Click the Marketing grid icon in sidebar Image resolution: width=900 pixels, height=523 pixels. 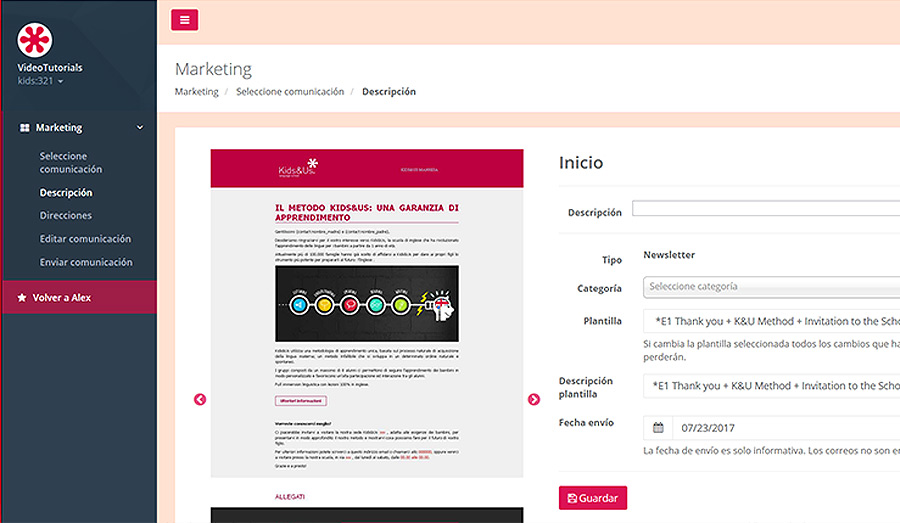[x=25, y=127]
